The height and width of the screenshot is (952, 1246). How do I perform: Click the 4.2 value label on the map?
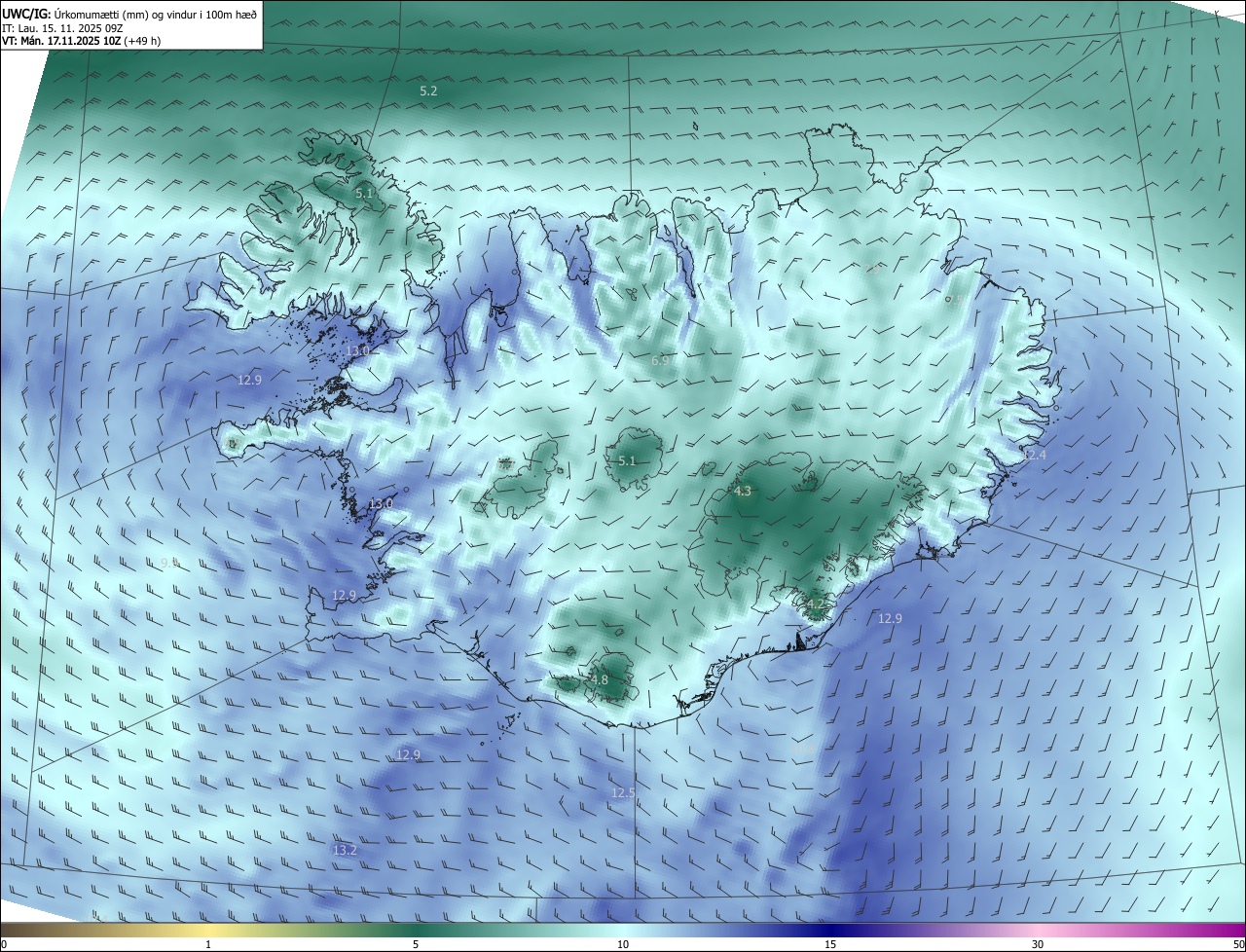(816, 604)
